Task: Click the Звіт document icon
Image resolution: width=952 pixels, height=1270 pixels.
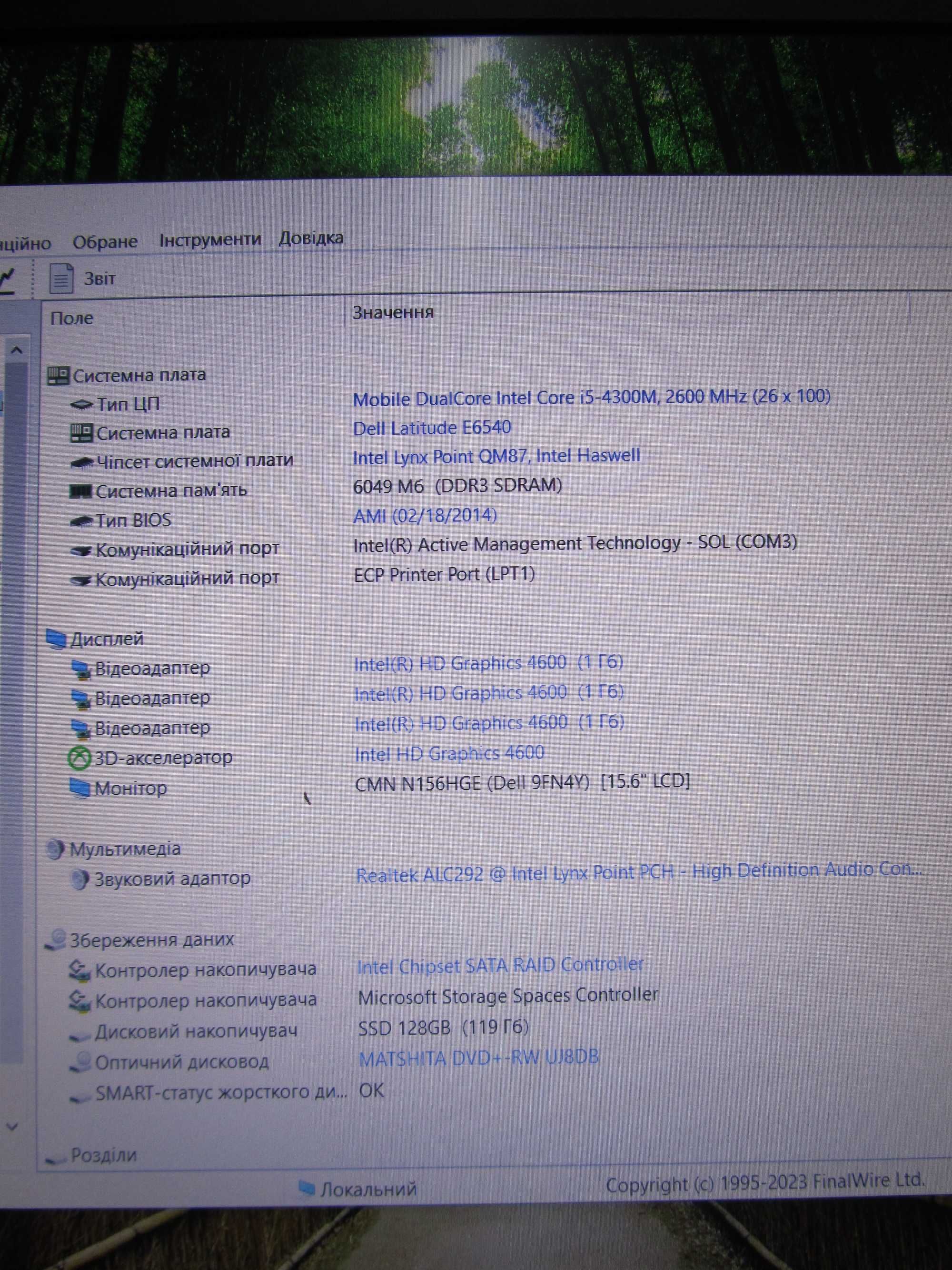Action: click(x=61, y=278)
